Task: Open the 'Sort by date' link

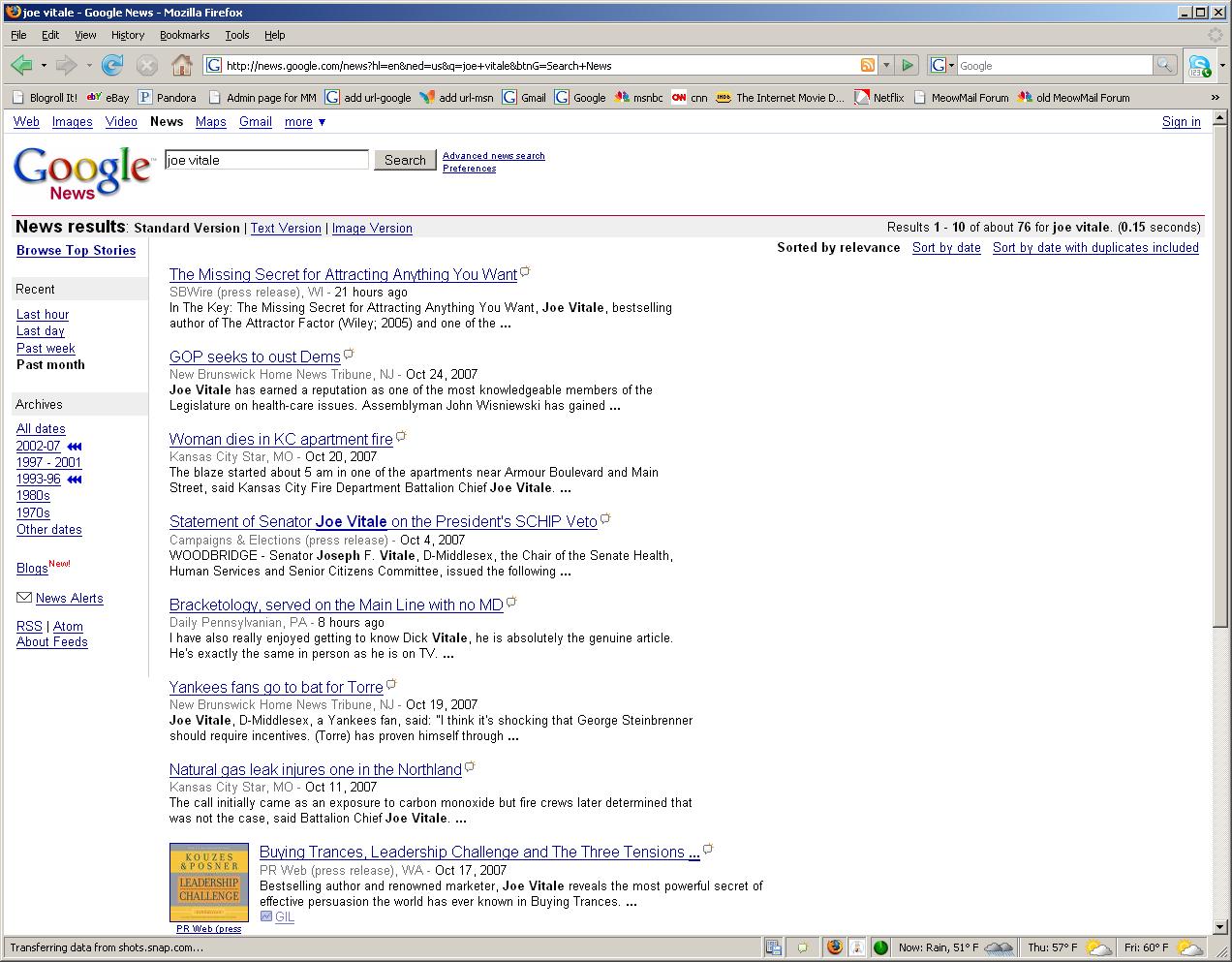Action: [x=946, y=248]
